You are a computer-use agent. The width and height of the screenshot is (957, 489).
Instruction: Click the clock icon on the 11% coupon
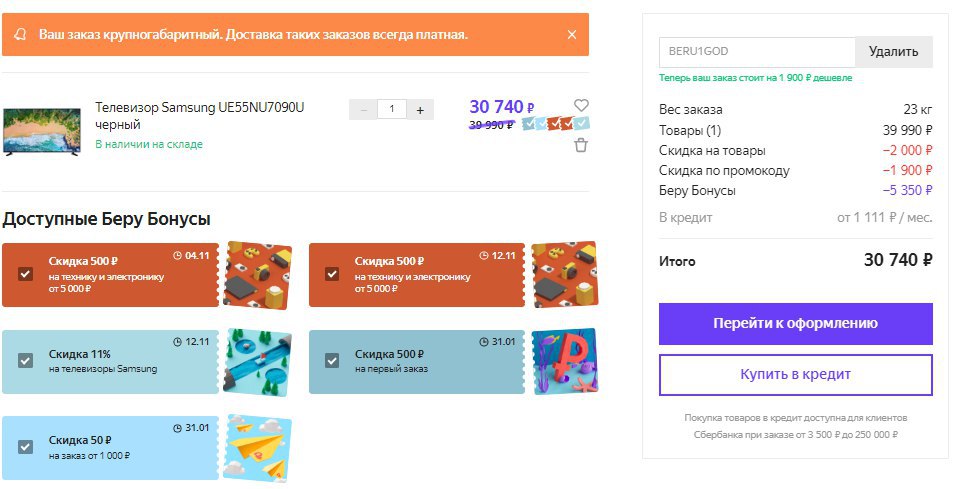coord(178,342)
